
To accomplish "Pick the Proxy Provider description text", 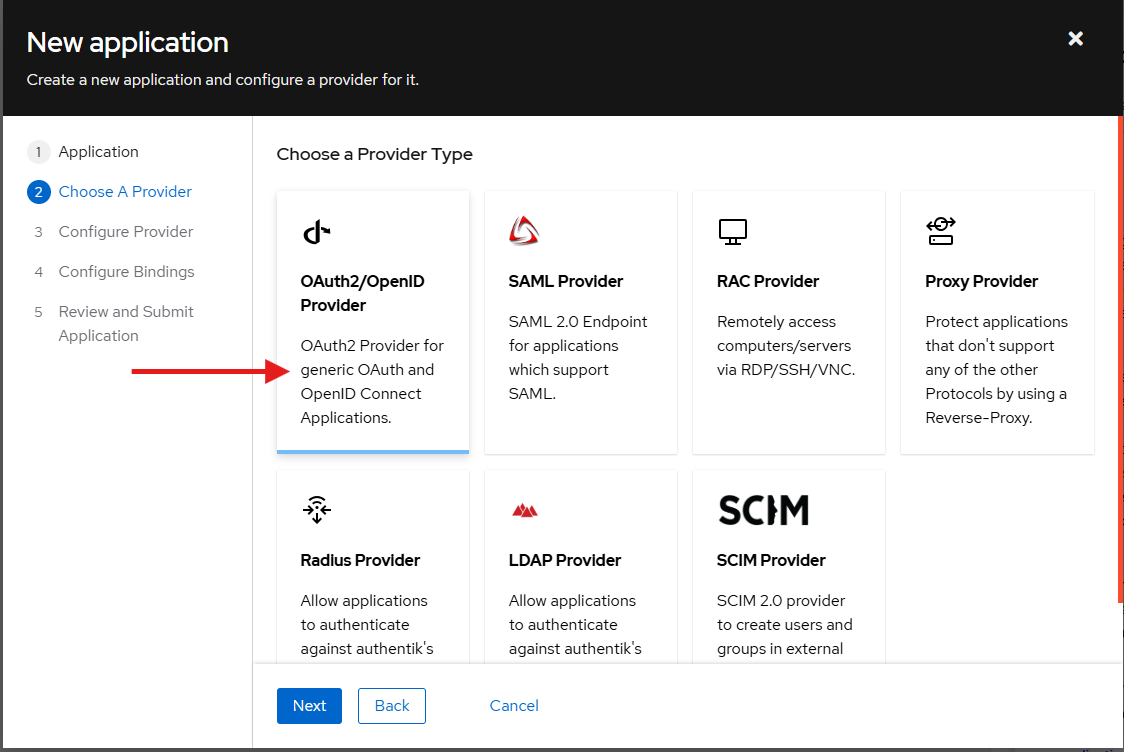I will pyautogui.click(x=996, y=370).
